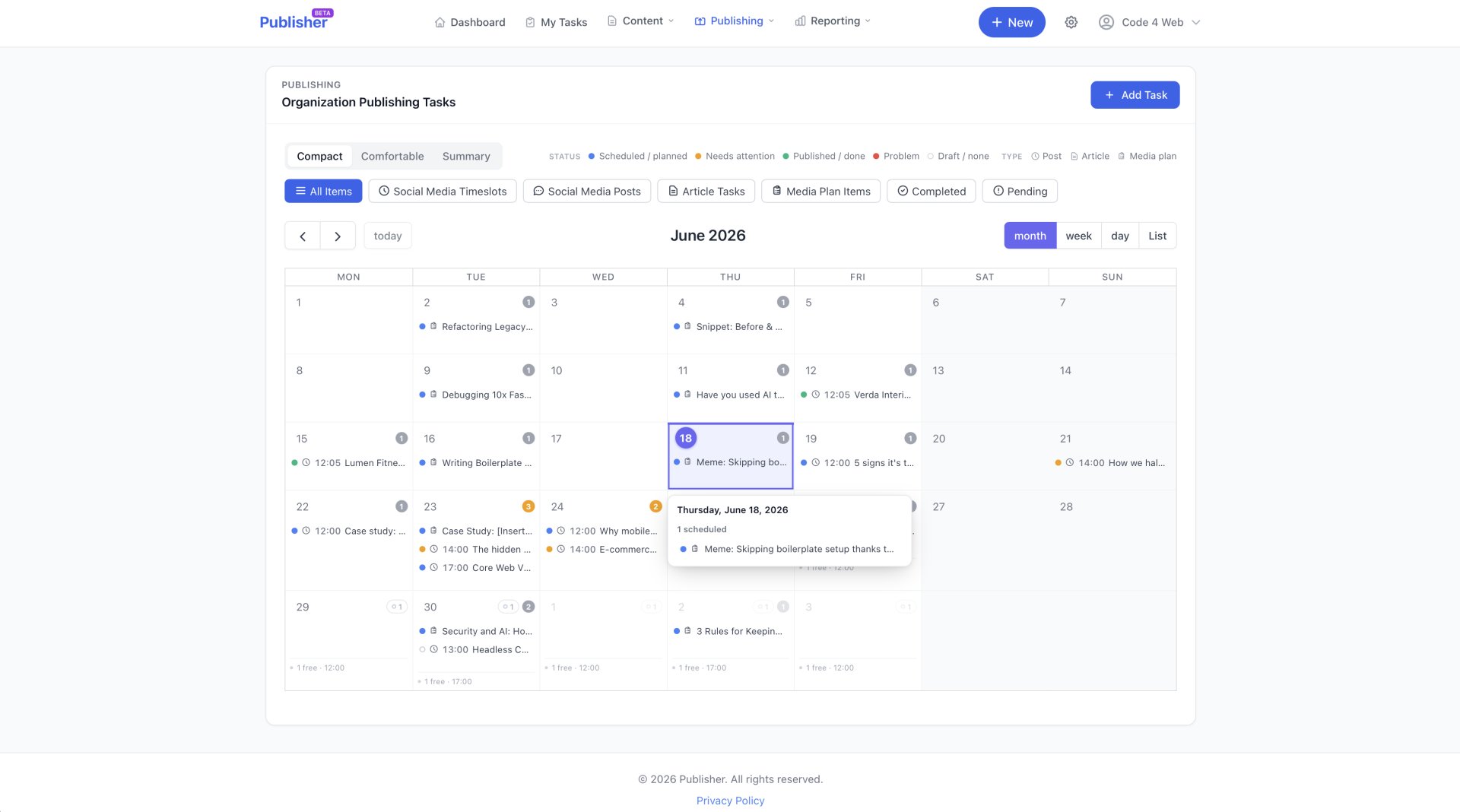Click the Scheduled / planned blue legend dot
The width and height of the screenshot is (1460, 812).
point(592,156)
